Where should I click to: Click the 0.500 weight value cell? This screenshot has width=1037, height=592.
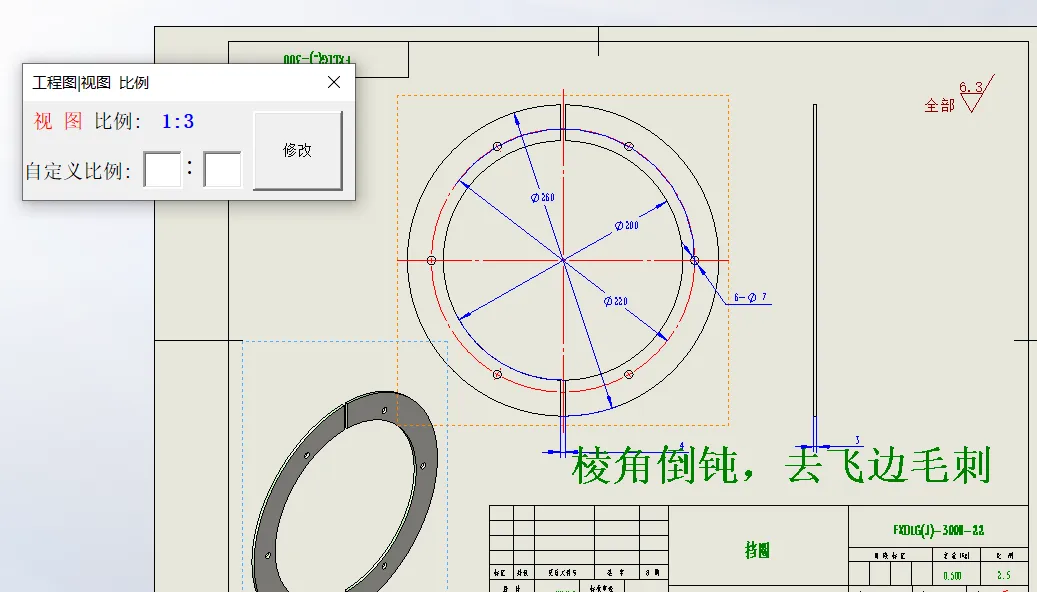tap(952, 575)
